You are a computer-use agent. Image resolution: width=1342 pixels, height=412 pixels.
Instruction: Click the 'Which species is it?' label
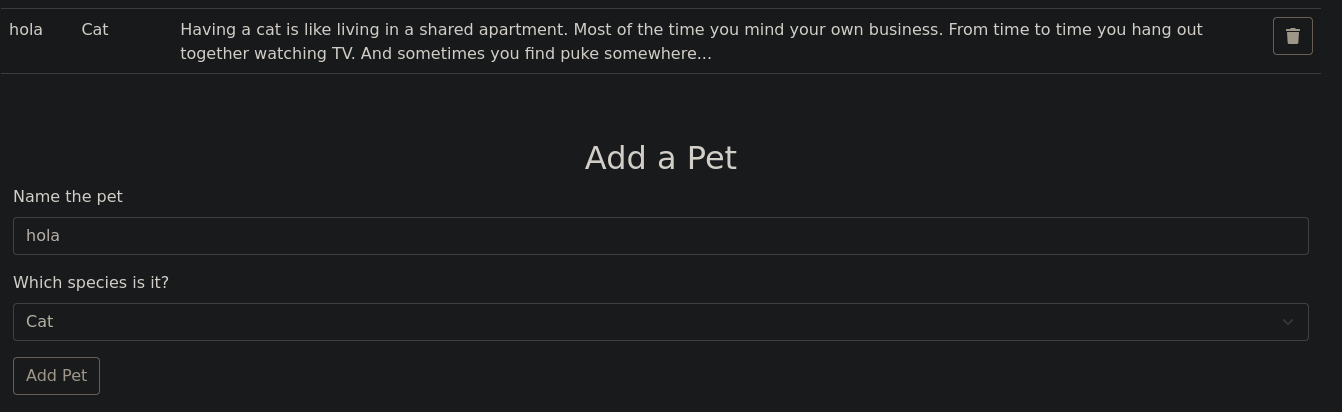click(x=91, y=283)
